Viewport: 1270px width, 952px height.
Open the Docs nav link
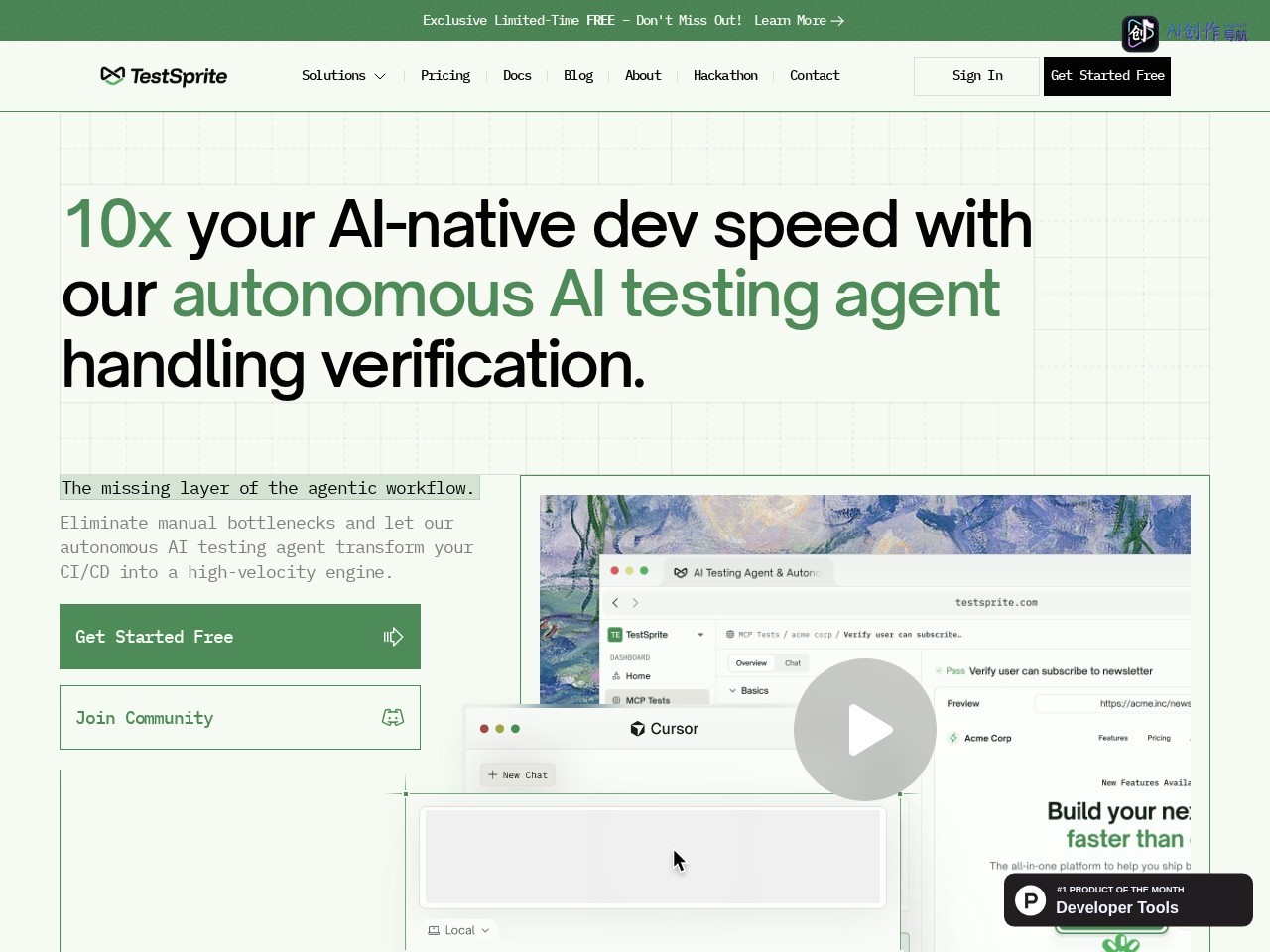[x=517, y=76]
